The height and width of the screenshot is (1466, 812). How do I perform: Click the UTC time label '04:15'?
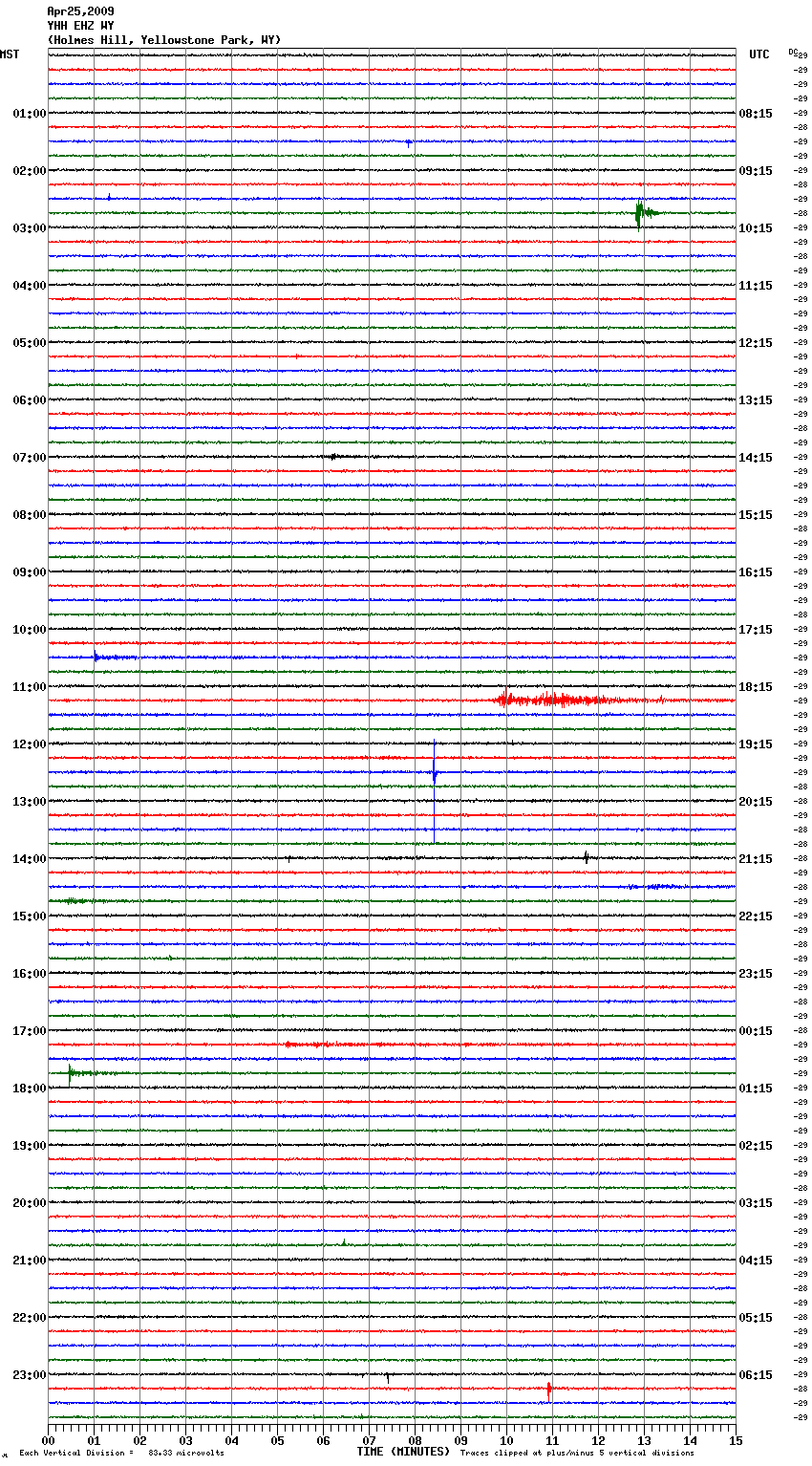[756, 1261]
